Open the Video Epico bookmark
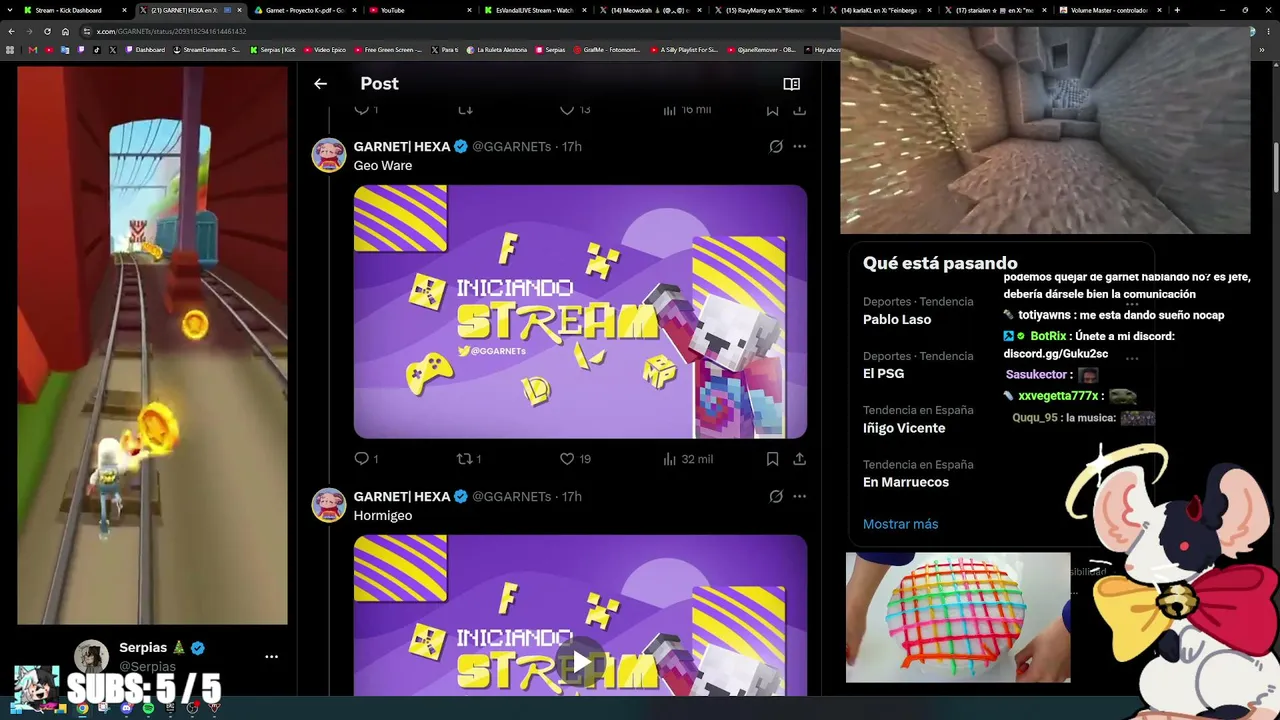This screenshot has height=720, width=1280. pyautogui.click(x=325, y=50)
